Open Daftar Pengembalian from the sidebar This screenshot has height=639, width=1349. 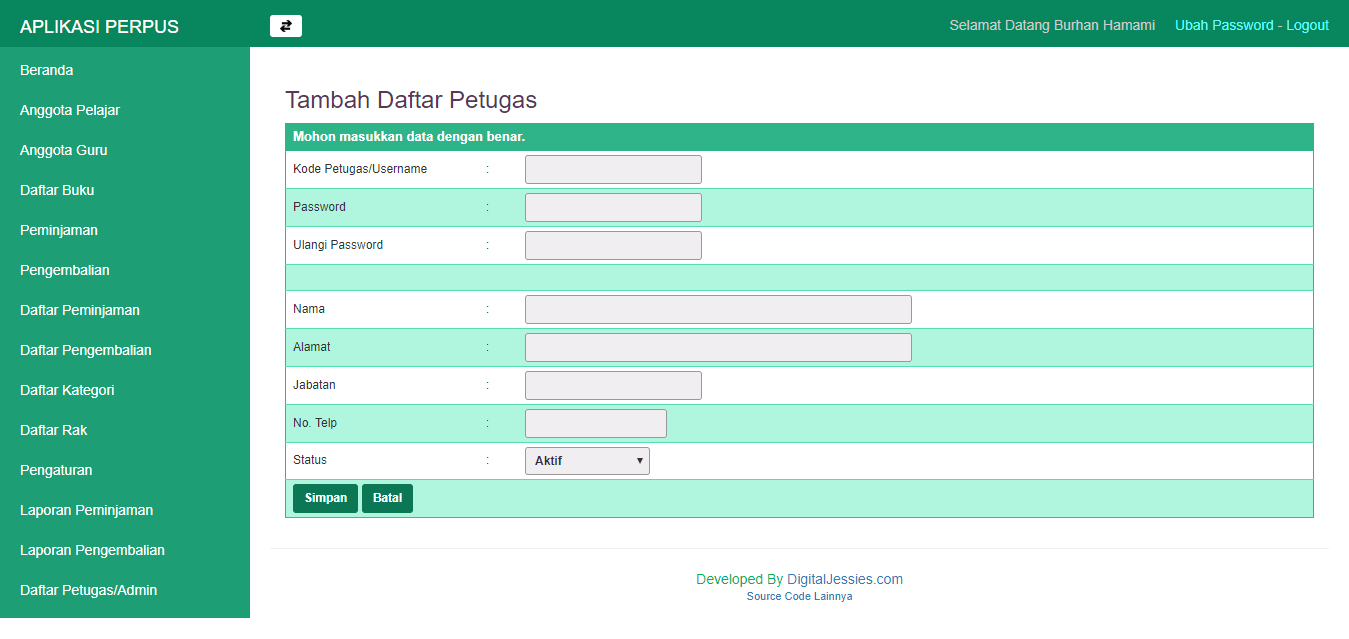(85, 350)
